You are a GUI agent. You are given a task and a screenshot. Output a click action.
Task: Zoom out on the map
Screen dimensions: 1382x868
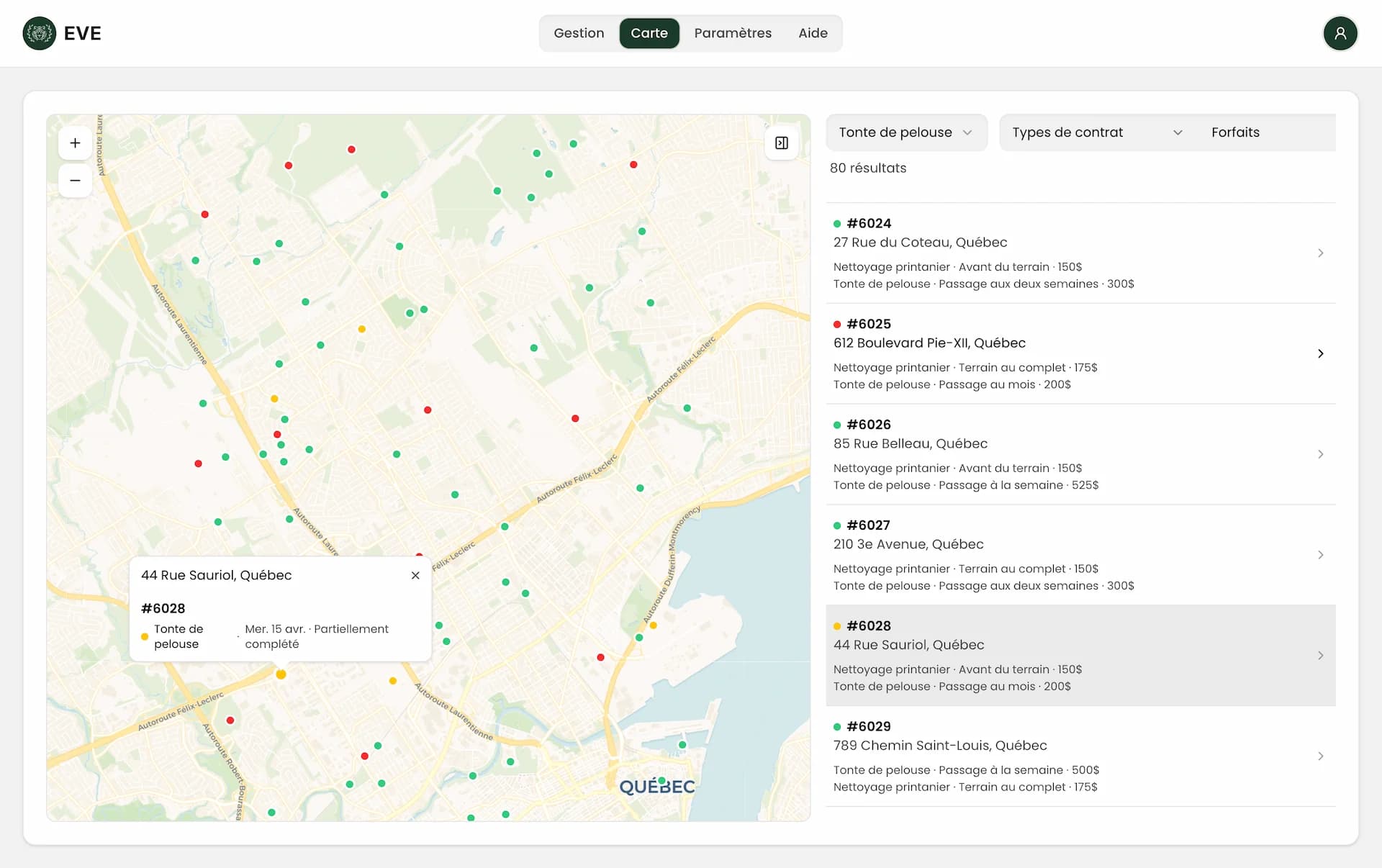pyautogui.click(x=75, y=181)
